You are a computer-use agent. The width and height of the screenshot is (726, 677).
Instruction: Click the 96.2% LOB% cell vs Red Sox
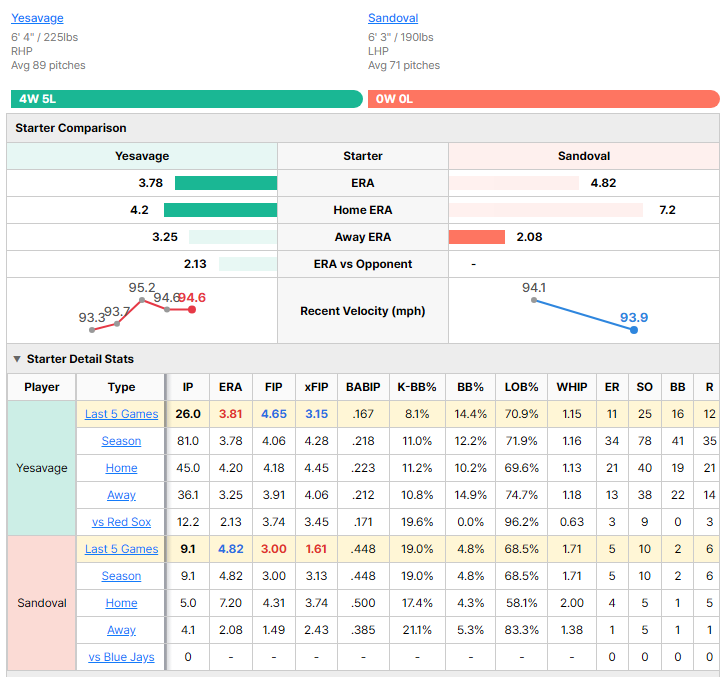[521, 522]
